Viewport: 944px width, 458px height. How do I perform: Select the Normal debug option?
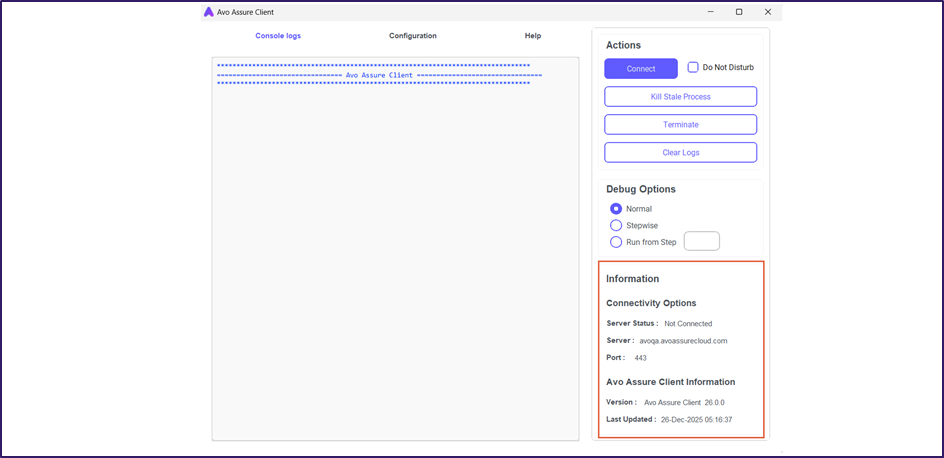click(616, 209)
